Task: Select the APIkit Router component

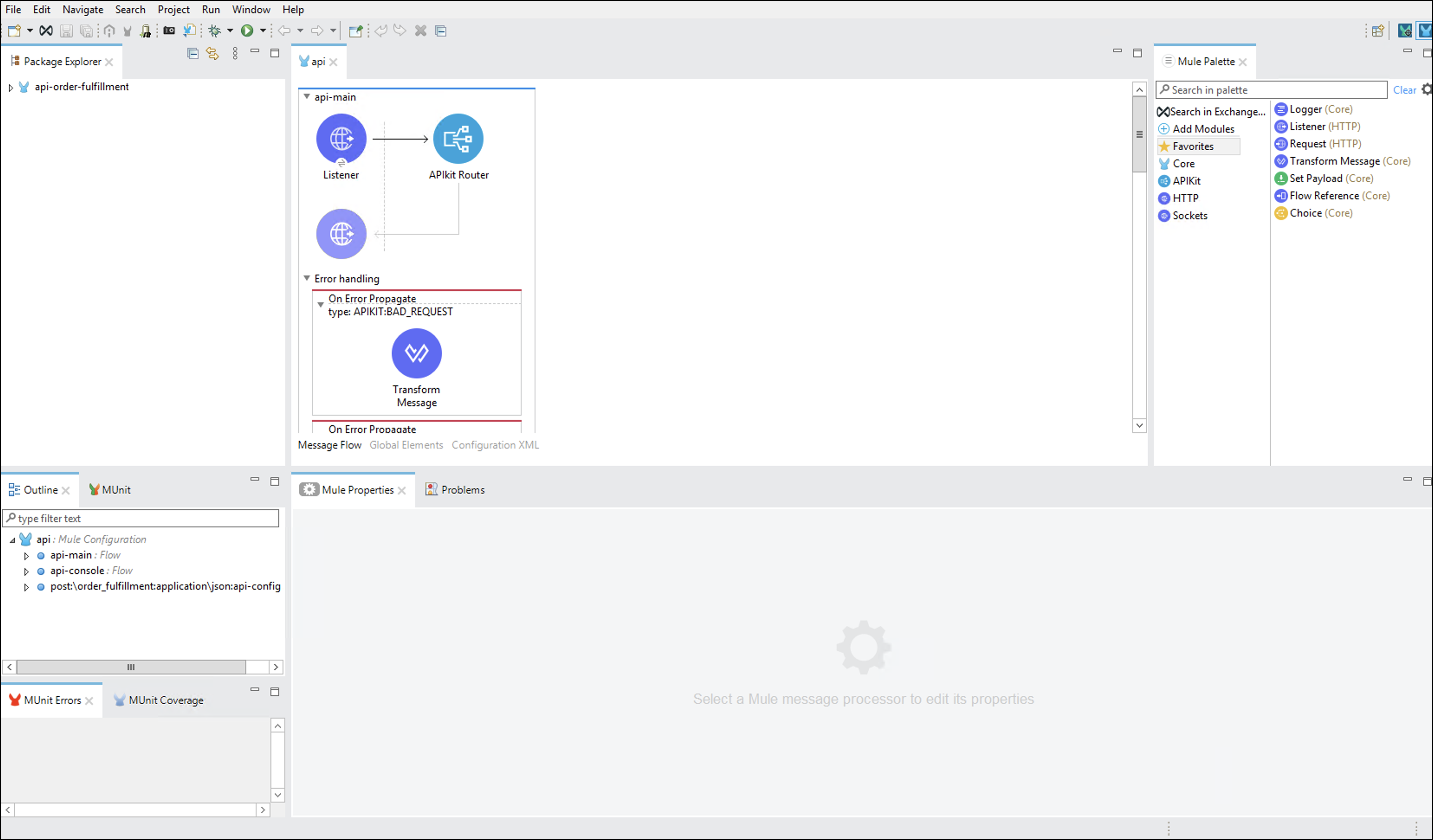Action: 458,139
